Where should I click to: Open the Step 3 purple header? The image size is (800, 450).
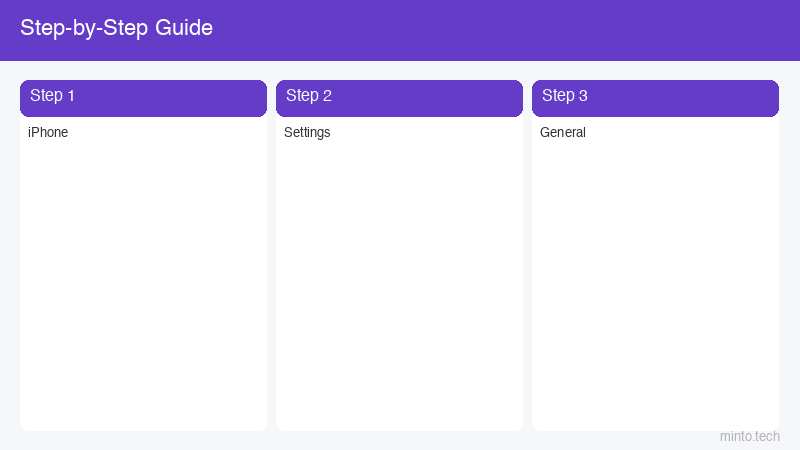click(656, 98)
